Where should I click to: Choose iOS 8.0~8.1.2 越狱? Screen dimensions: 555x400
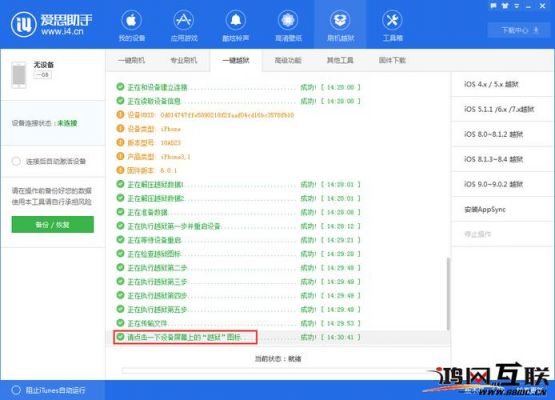click(x=503, y=134)
